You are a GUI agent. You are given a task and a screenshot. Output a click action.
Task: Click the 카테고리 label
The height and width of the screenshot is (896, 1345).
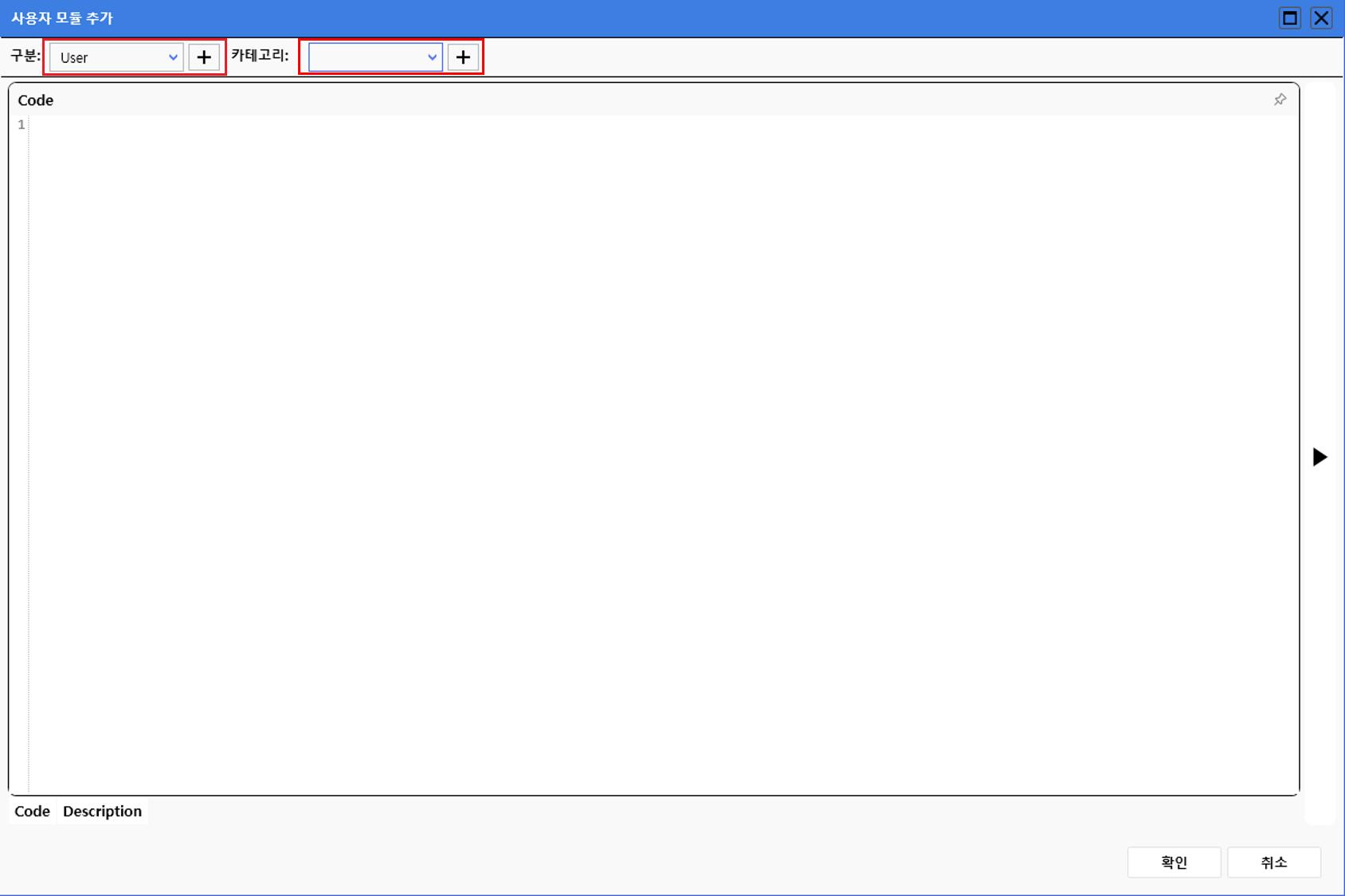[x=260, y=56]
